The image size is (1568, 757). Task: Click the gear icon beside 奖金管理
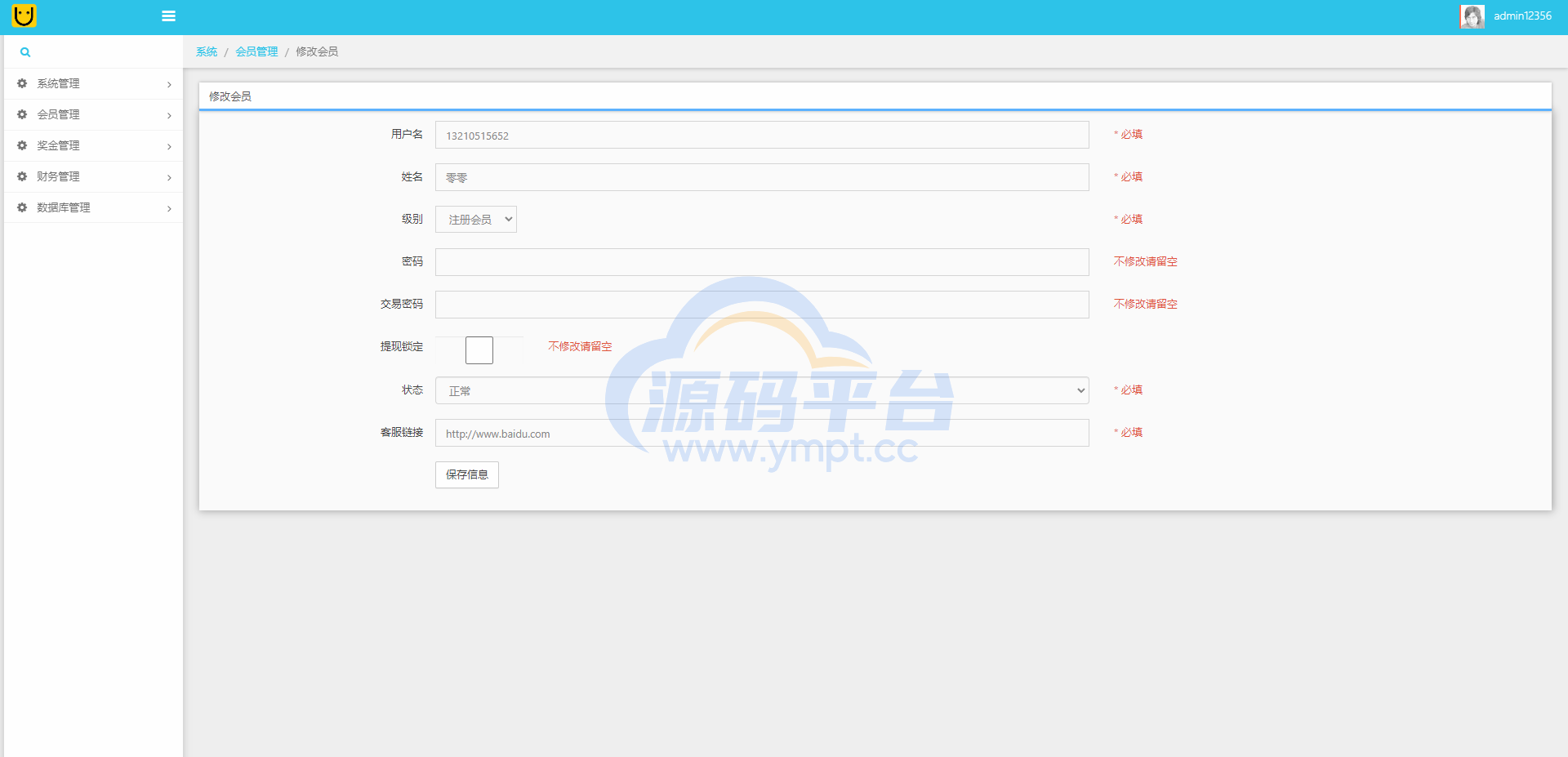pyautogui.click(x=22, y=145)
